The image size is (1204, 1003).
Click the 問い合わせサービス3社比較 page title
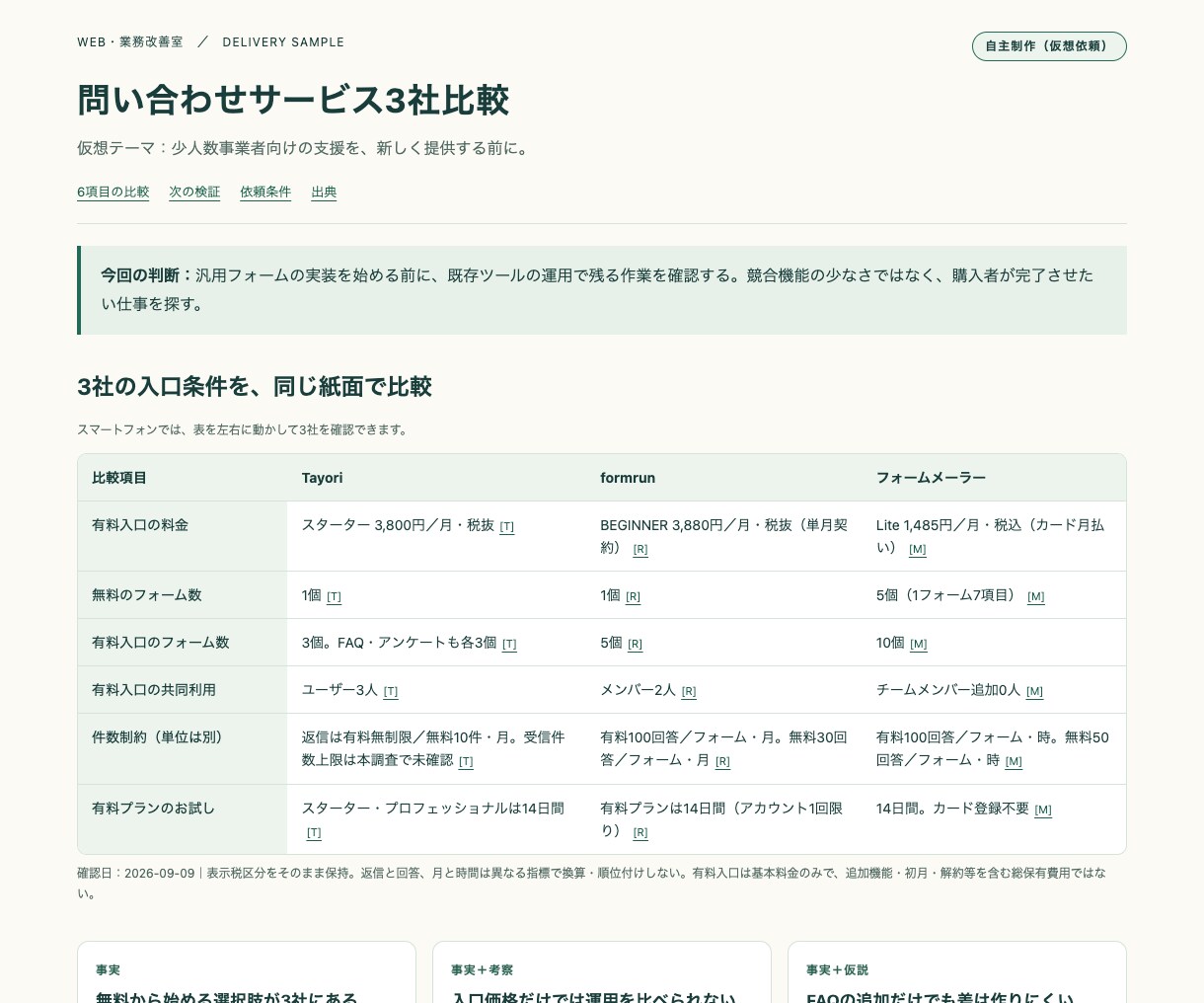pyautogui.click(x=293, y=101)
